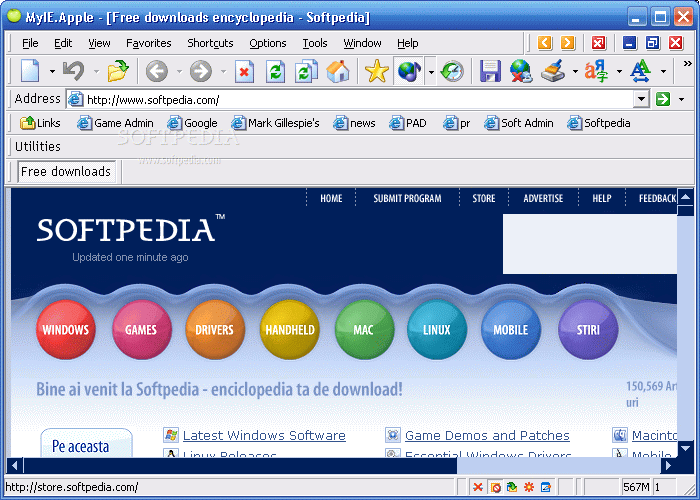Click the paintbrush cleanup icon
Viewport: 700px width, 500px height.
click(552, 71)
